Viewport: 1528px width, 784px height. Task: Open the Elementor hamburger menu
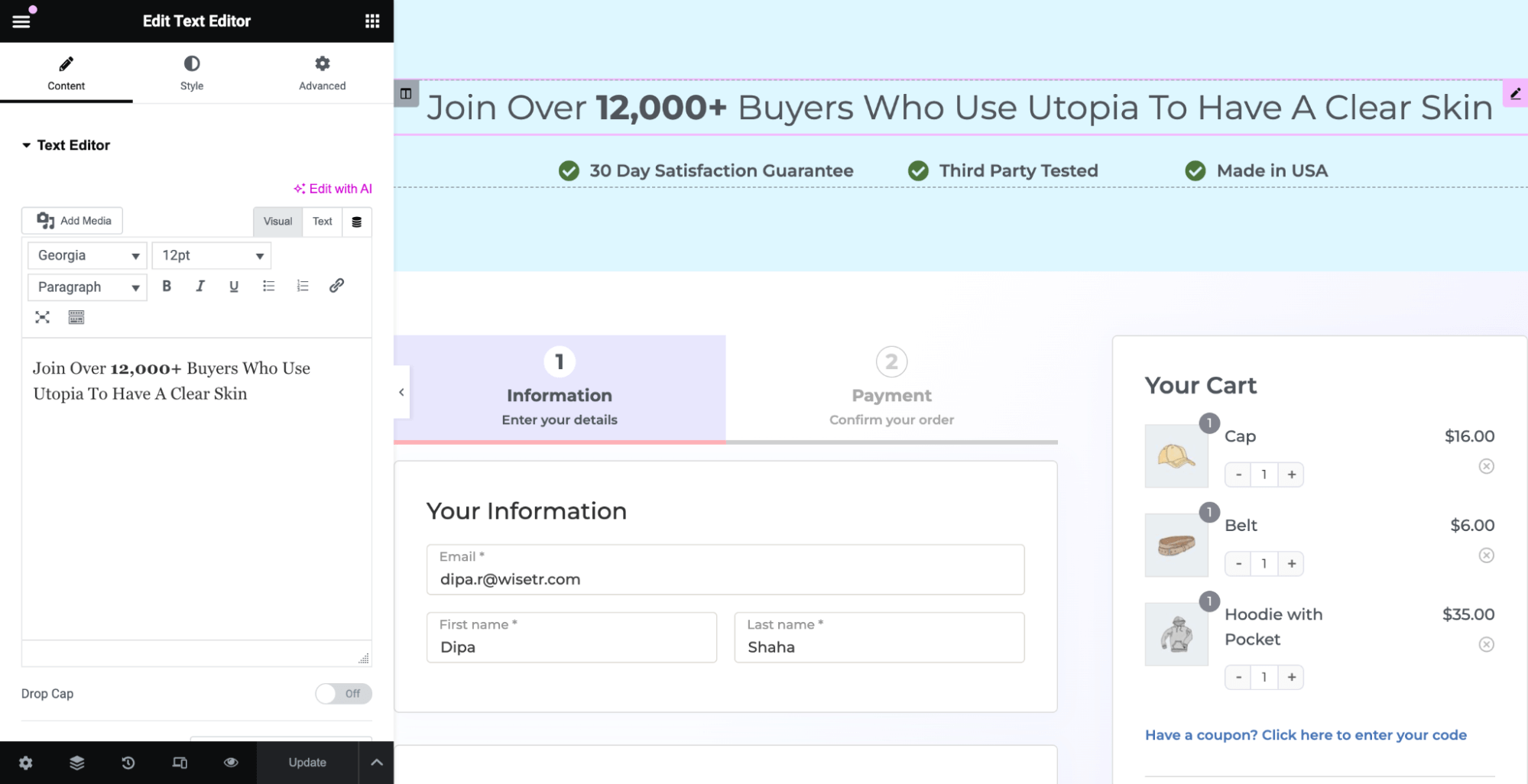click(x=21, y=21)
